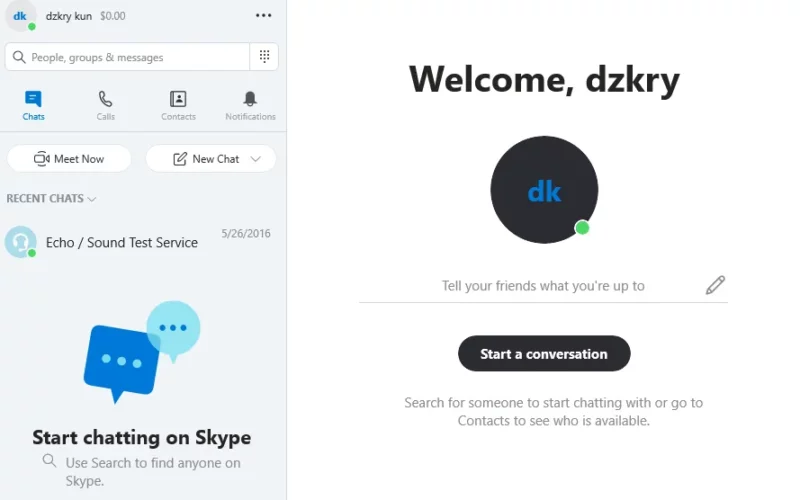800x500 pixels.
Task: Click the Echo Sound Test Service avatar
Action: point(20,242)
